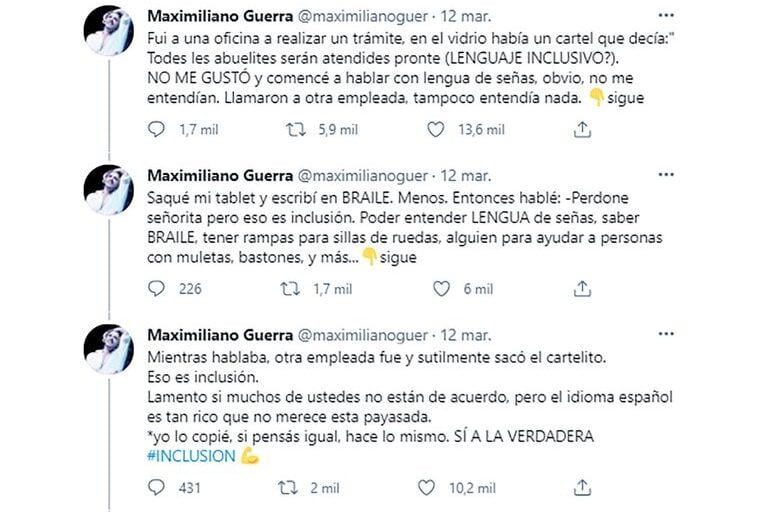This screenshot has height=512, width=768.
Task: Open @maximilianoguer handle on the second tweet
Action: pyautogui.click(x=362, y=176)
